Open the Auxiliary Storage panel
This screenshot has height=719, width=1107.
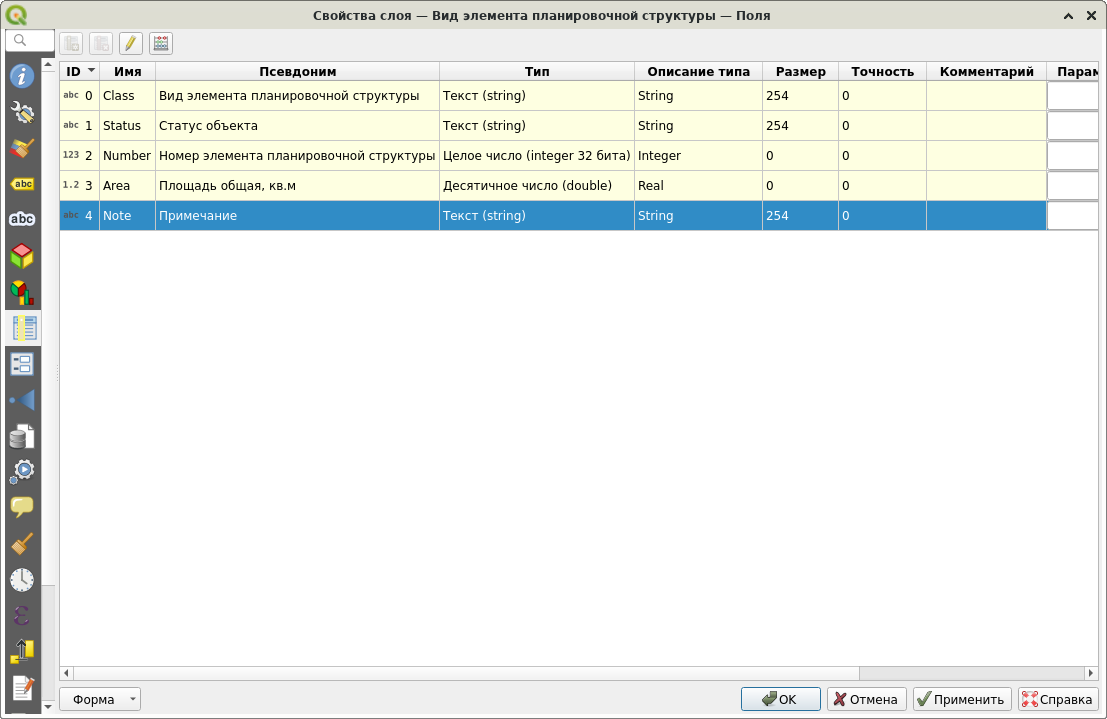(22, 436)
